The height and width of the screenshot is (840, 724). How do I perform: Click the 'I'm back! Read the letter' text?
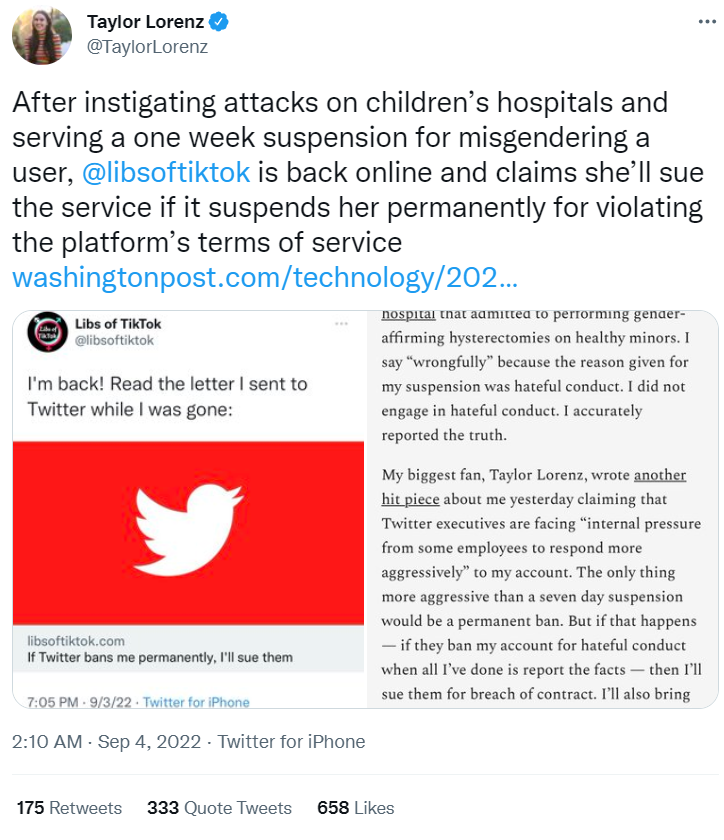click(x=167, y=396)
